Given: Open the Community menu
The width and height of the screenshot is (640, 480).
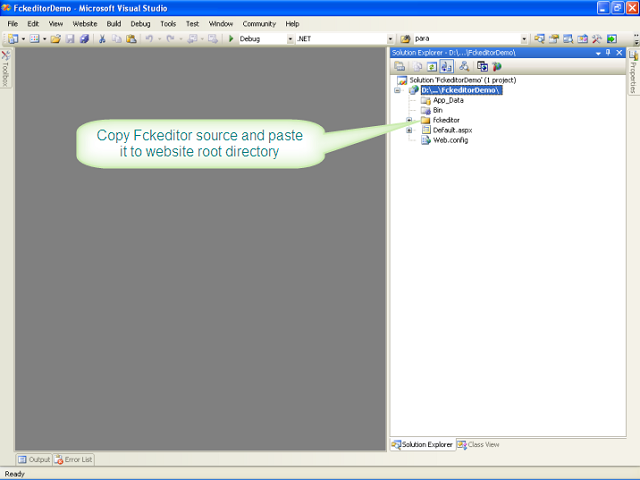Looking at the screenshot, I should click(259, 24).
